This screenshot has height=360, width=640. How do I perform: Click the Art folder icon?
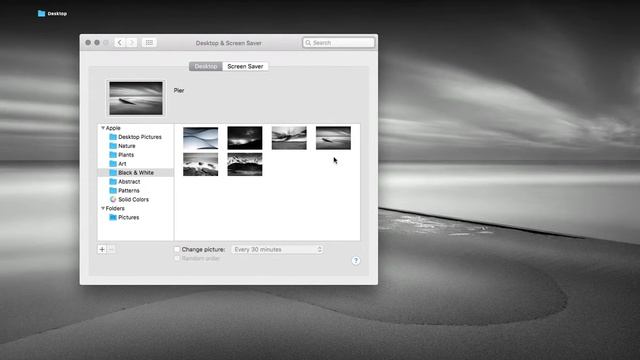[x=113, y=164]
